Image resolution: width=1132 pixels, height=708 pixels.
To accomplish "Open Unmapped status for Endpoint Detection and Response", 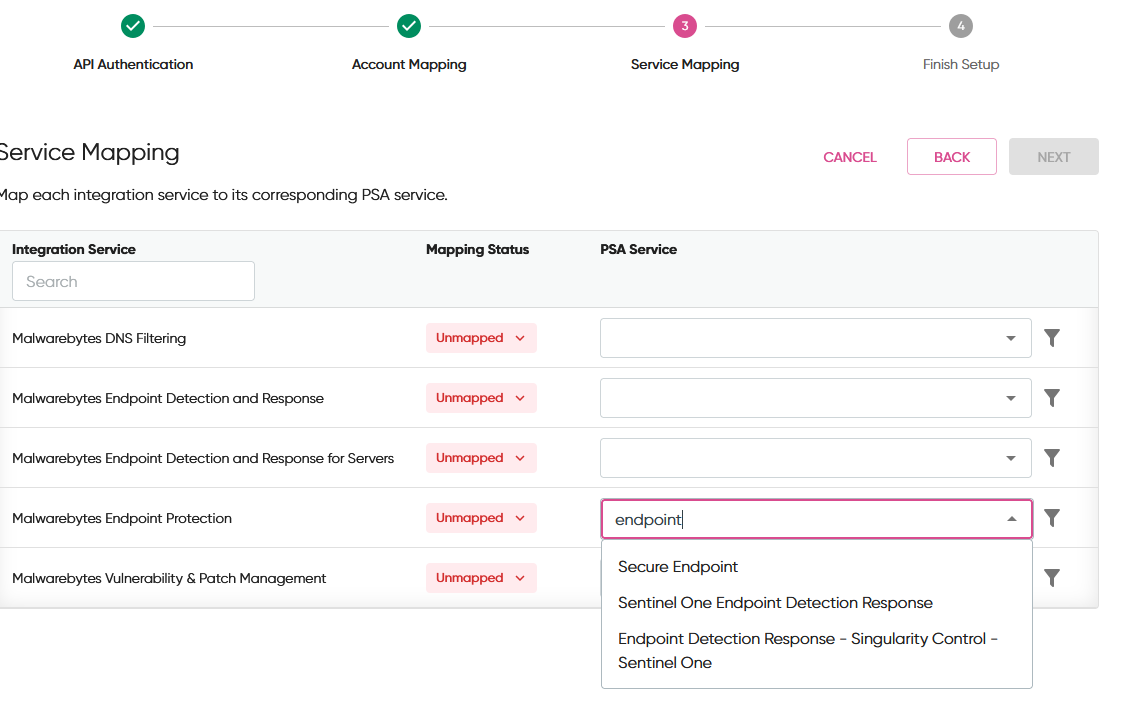I will [481, 398].
